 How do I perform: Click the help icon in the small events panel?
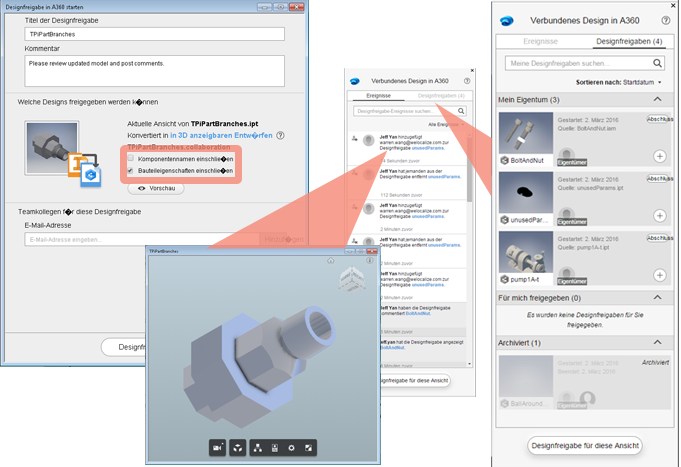[x=467, y=81]
